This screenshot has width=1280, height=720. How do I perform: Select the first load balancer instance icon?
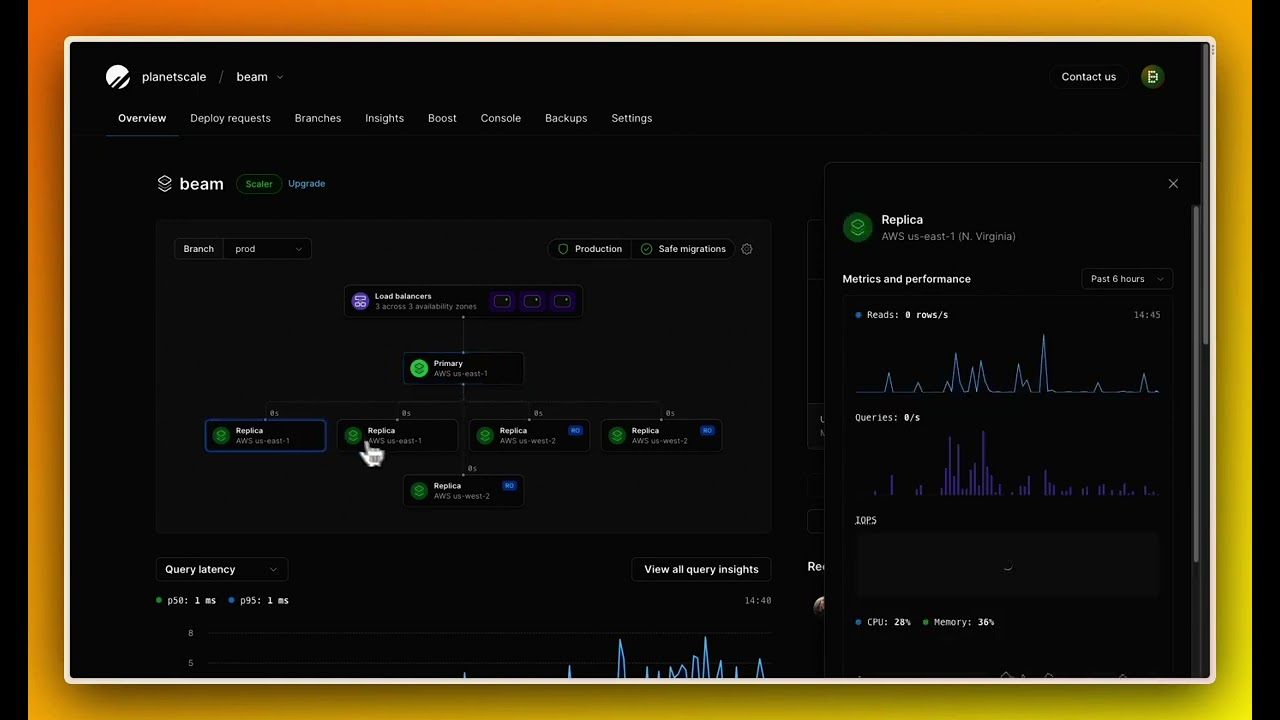[x=502, y=301]
